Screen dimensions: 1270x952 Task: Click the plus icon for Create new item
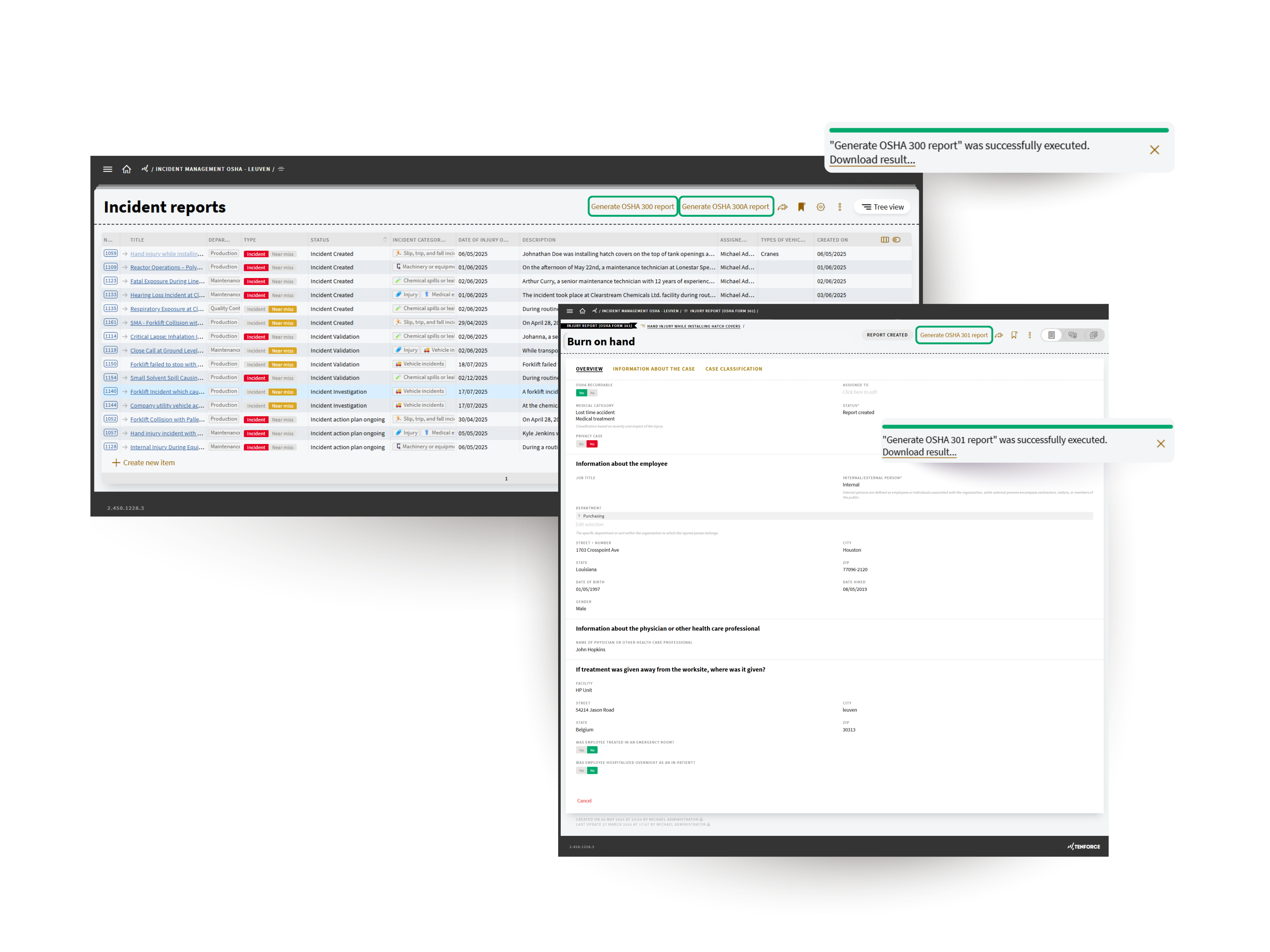116,463
